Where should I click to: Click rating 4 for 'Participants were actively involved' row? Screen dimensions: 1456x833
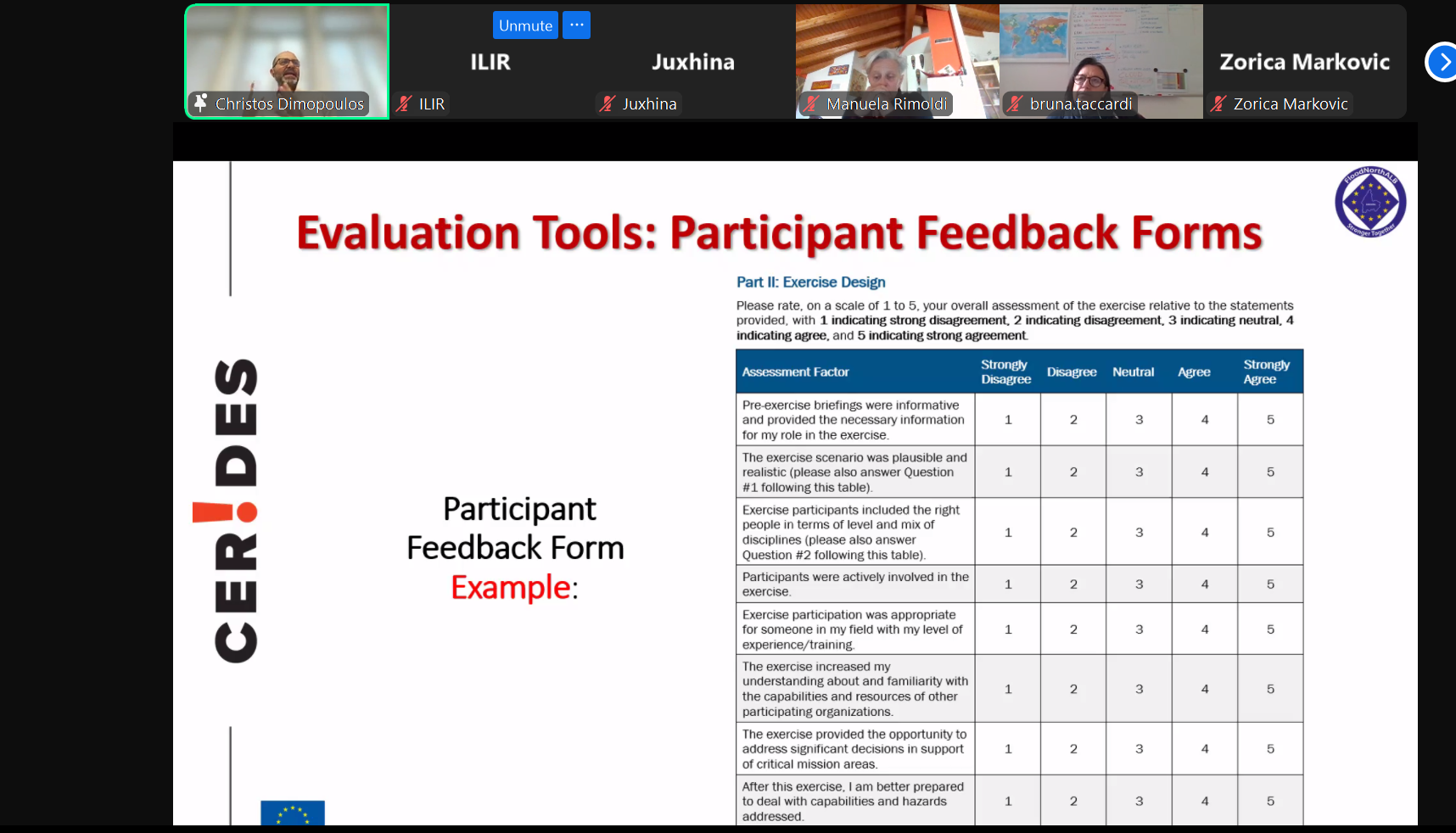coord(1205,584)
